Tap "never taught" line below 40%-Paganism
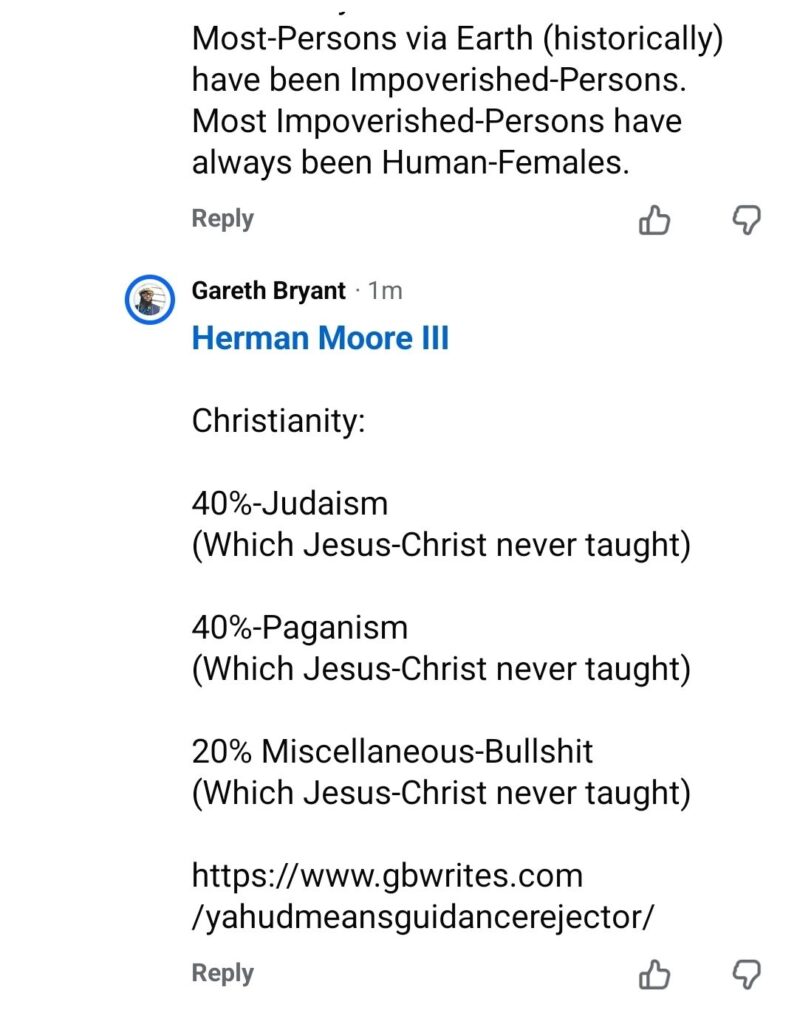 440,669
